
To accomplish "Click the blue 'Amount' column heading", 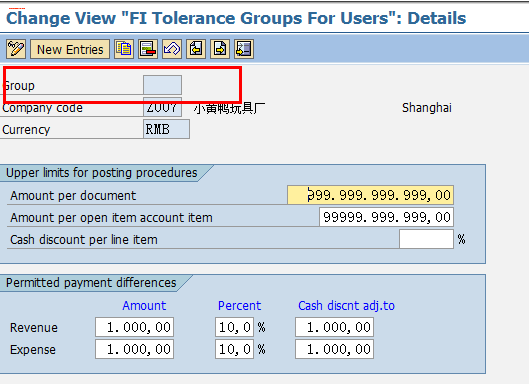I will tap(144, 306).
